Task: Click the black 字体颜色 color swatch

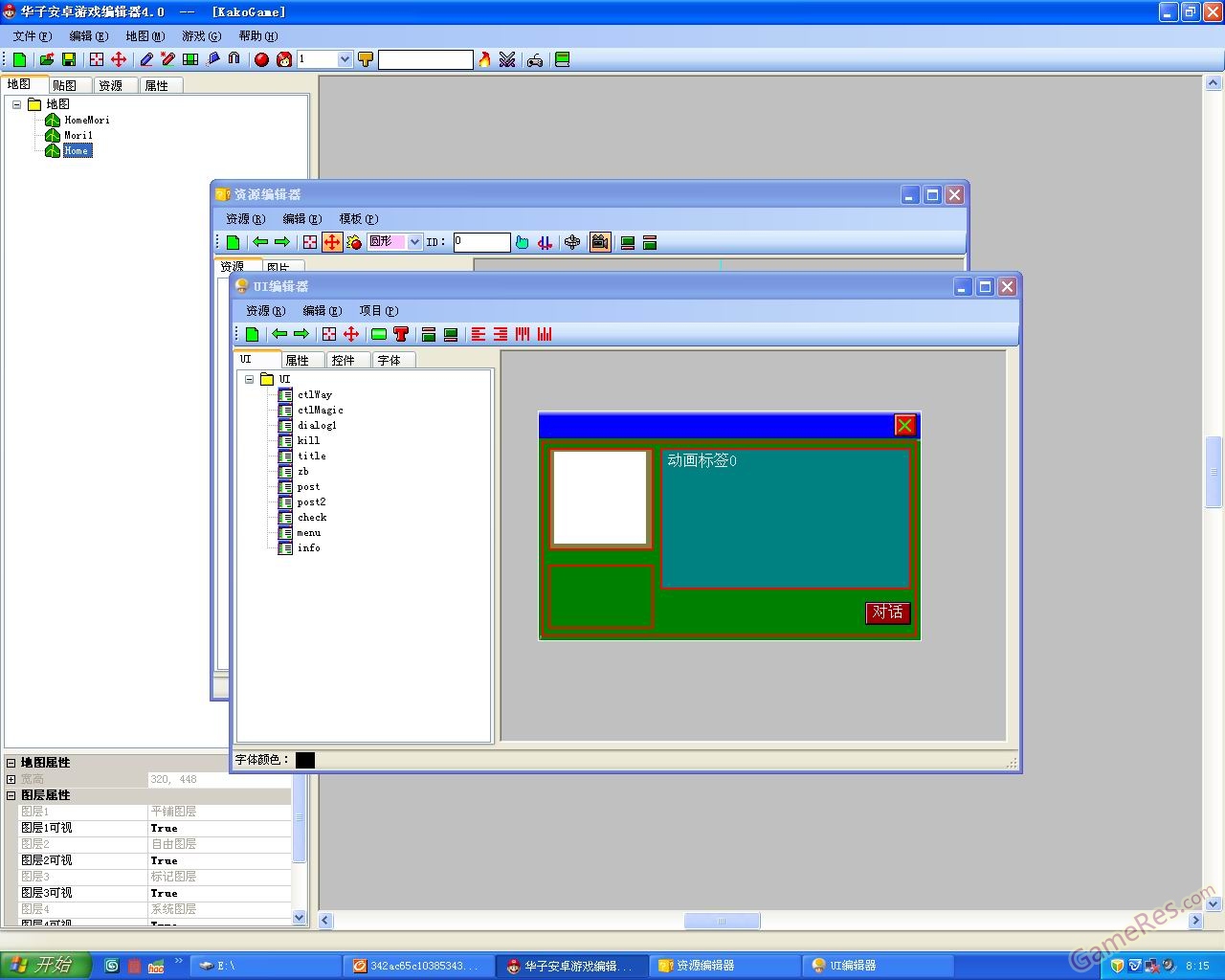Action: click(x=304, y=760)
